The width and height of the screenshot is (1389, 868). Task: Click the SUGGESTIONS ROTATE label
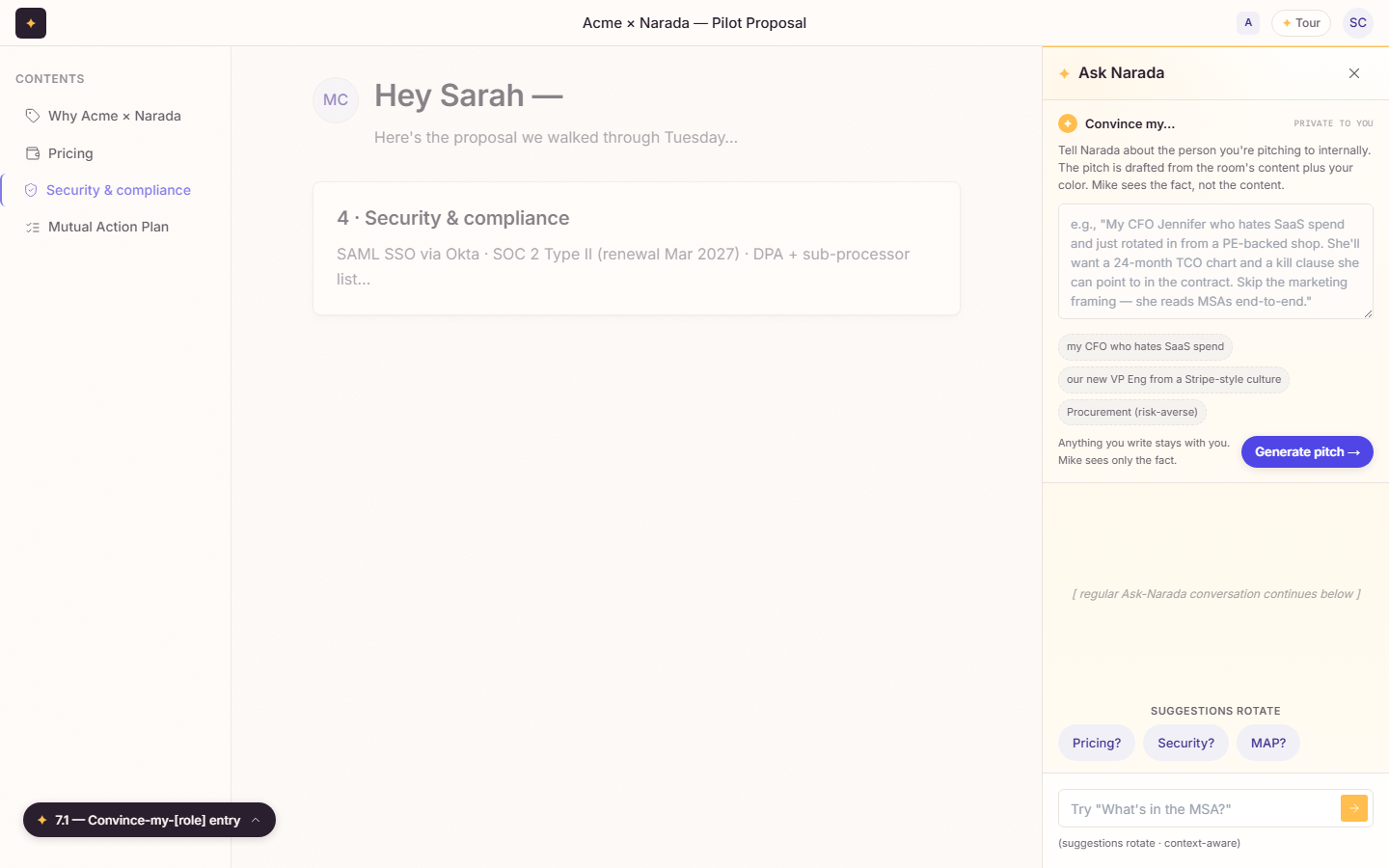(1215, 711)
